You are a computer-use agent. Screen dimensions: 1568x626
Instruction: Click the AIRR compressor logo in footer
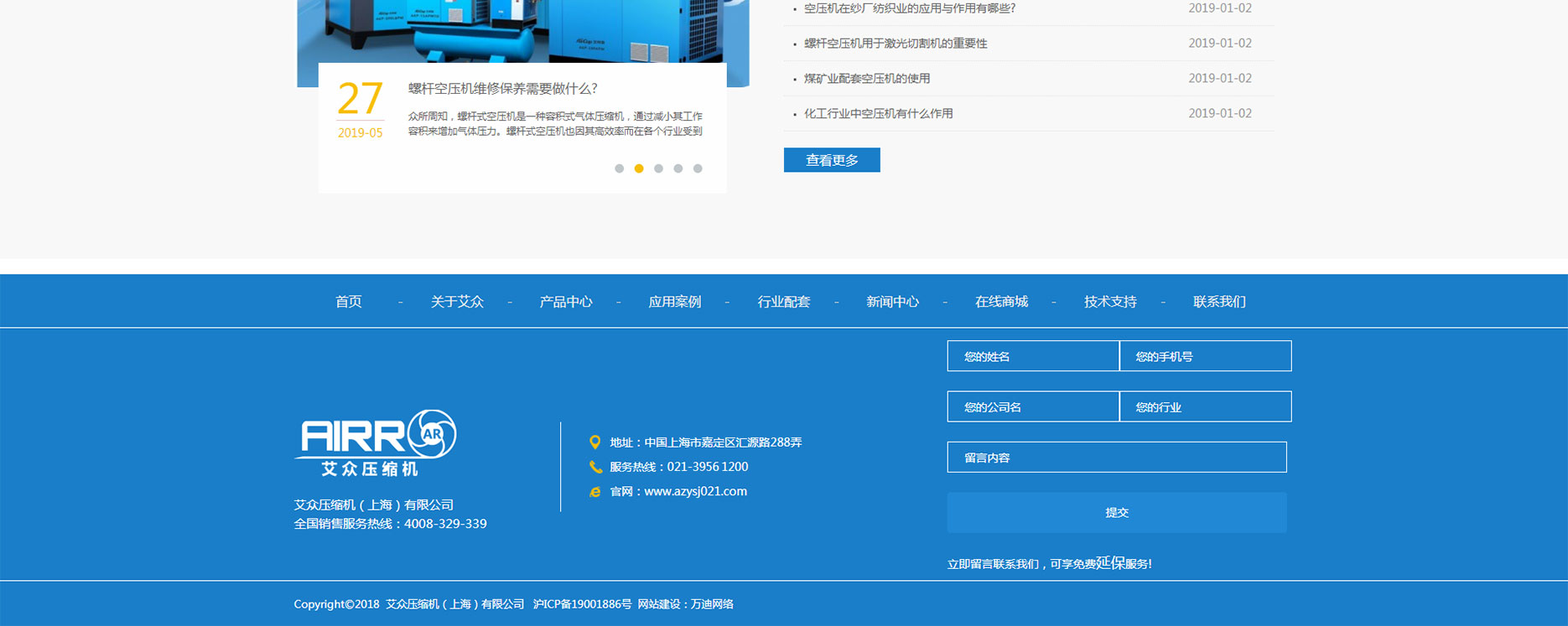(x=376, y=442)
